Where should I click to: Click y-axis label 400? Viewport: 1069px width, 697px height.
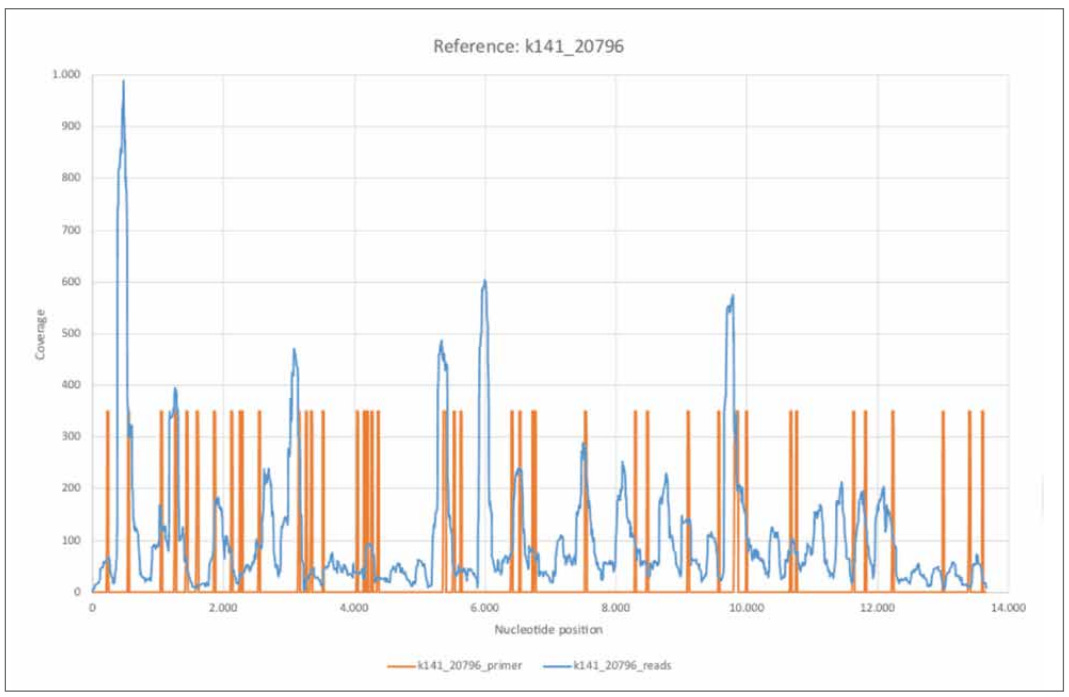tap(72, 385)
